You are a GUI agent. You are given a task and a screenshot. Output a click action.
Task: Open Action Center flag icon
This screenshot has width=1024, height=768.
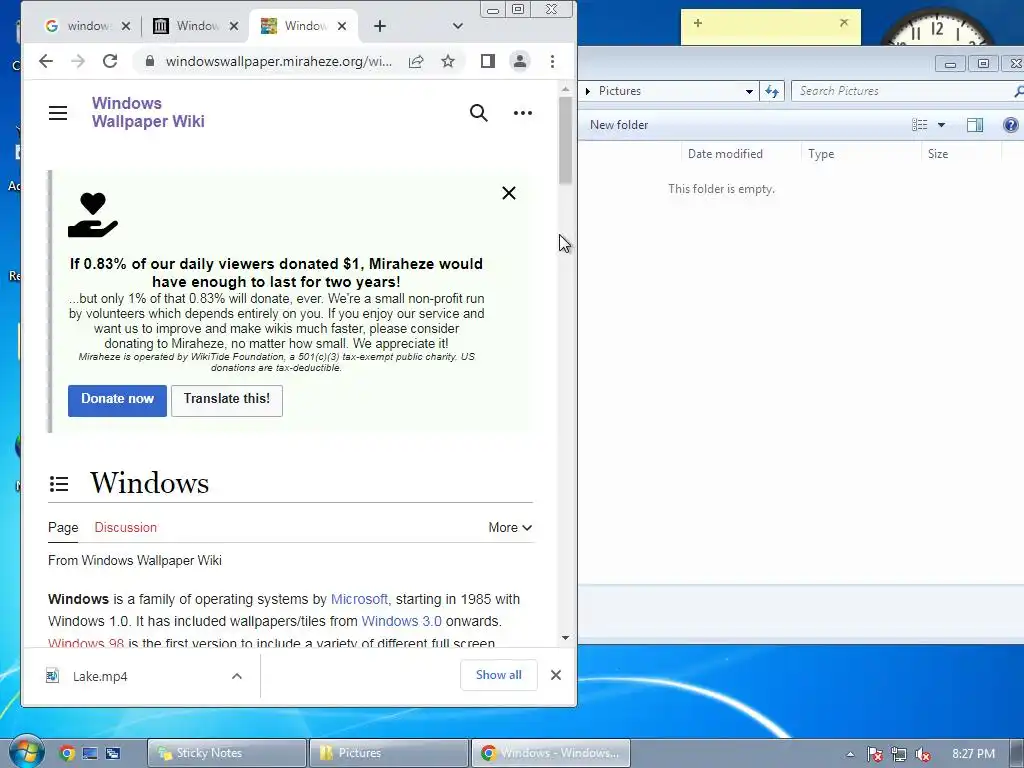(874, 755)
